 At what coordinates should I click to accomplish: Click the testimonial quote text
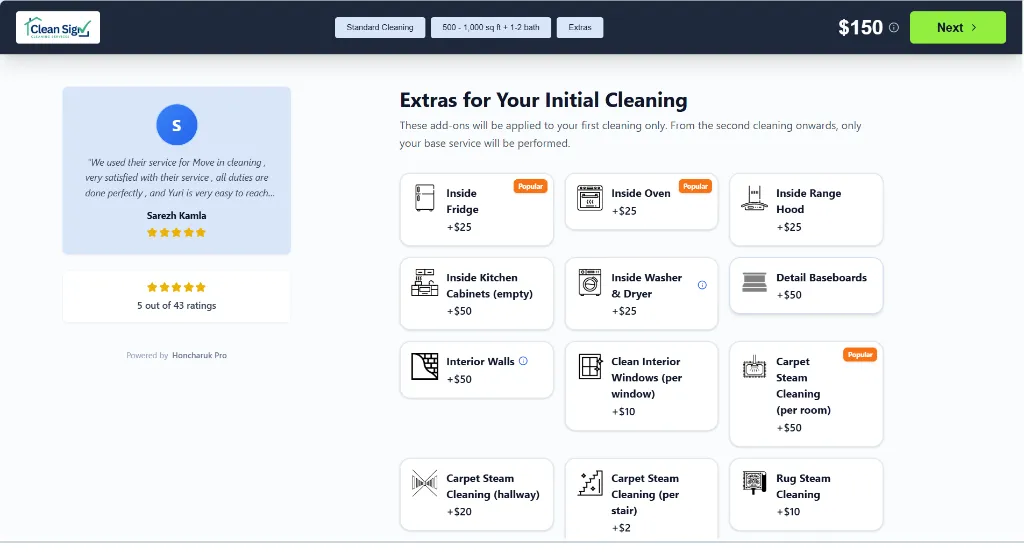(178, 178)
